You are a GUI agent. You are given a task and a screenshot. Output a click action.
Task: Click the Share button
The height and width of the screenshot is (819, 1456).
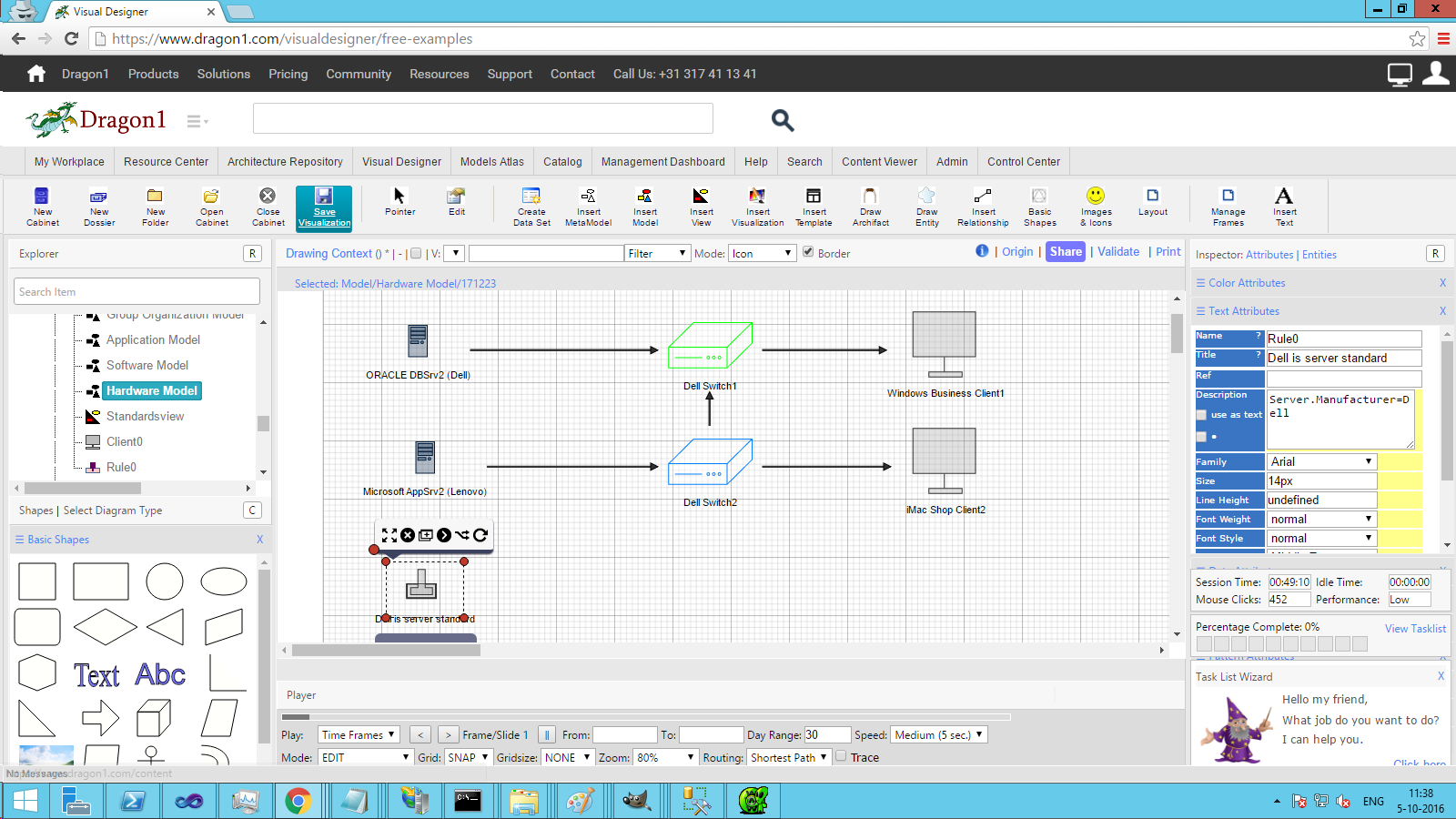[1066, 251]
